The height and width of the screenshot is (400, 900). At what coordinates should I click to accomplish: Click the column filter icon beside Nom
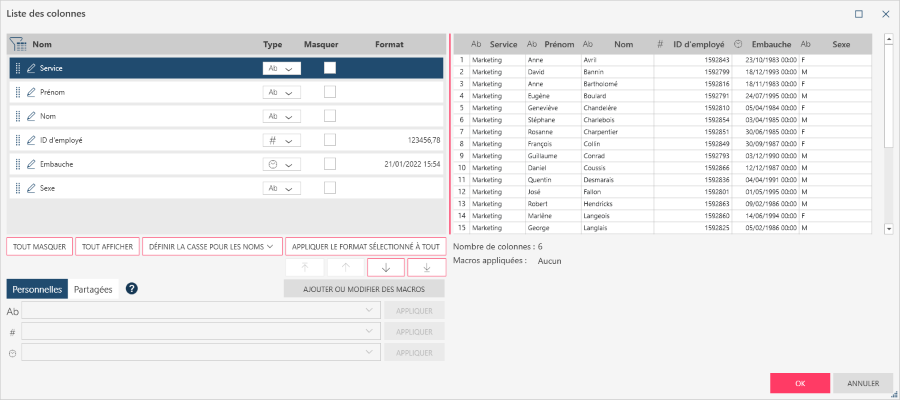click(x=18, y=45)
